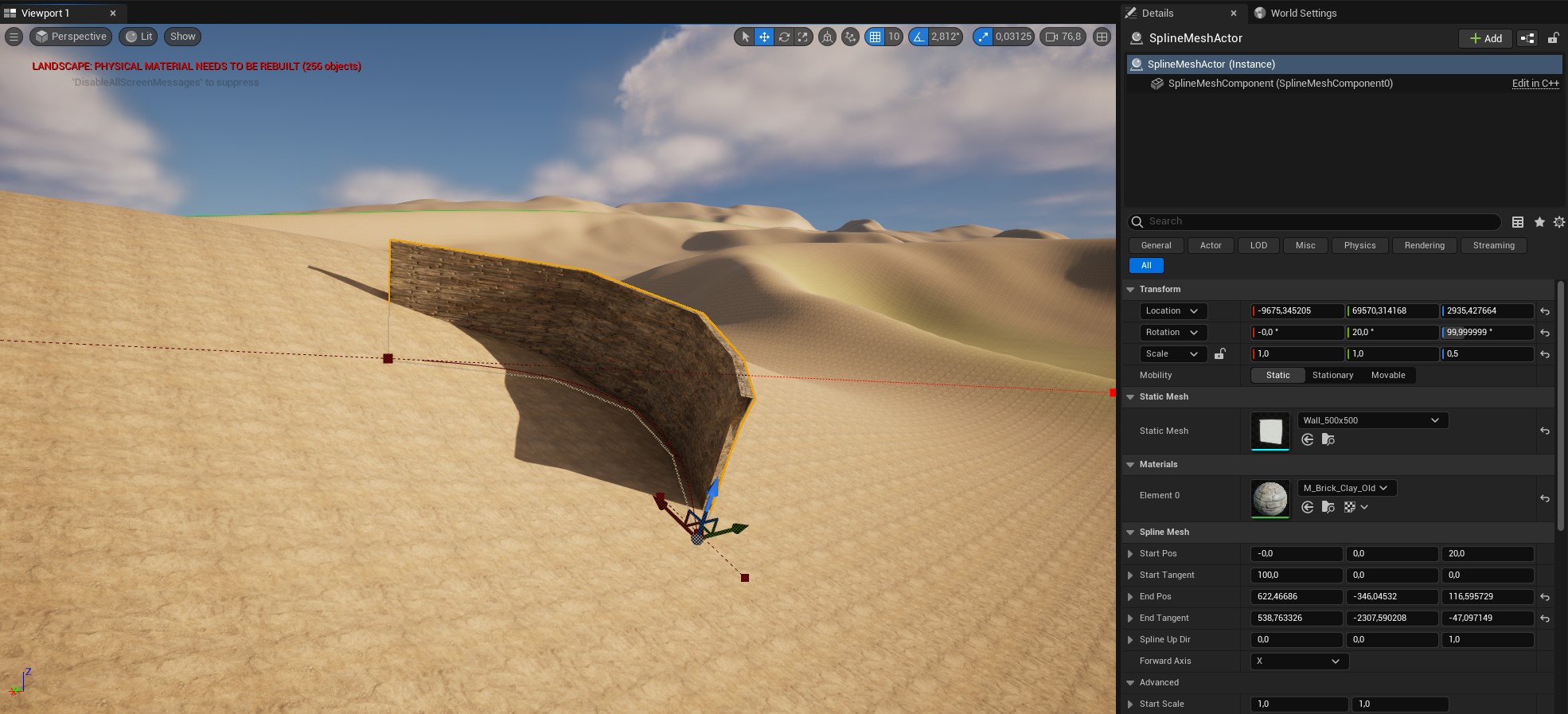
Task: Toggle grid snapping in the viewport
Action: tap(875, 37)
